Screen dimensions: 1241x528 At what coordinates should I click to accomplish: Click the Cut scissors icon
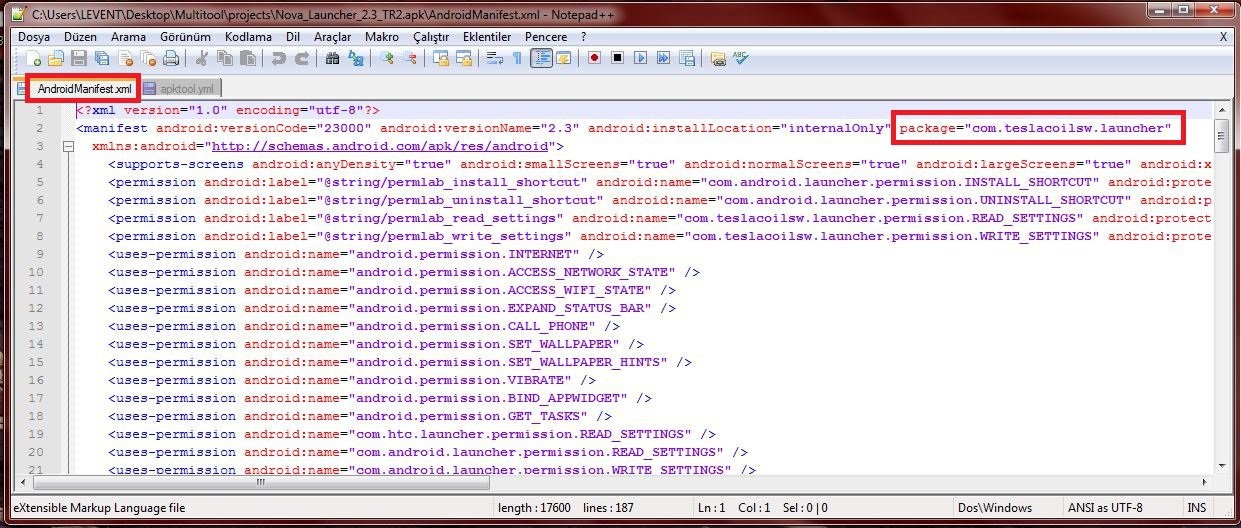pos(202,59)
